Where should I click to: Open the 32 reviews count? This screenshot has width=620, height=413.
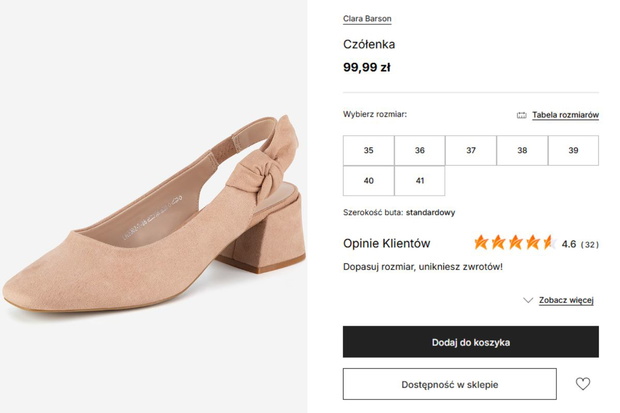590,244
